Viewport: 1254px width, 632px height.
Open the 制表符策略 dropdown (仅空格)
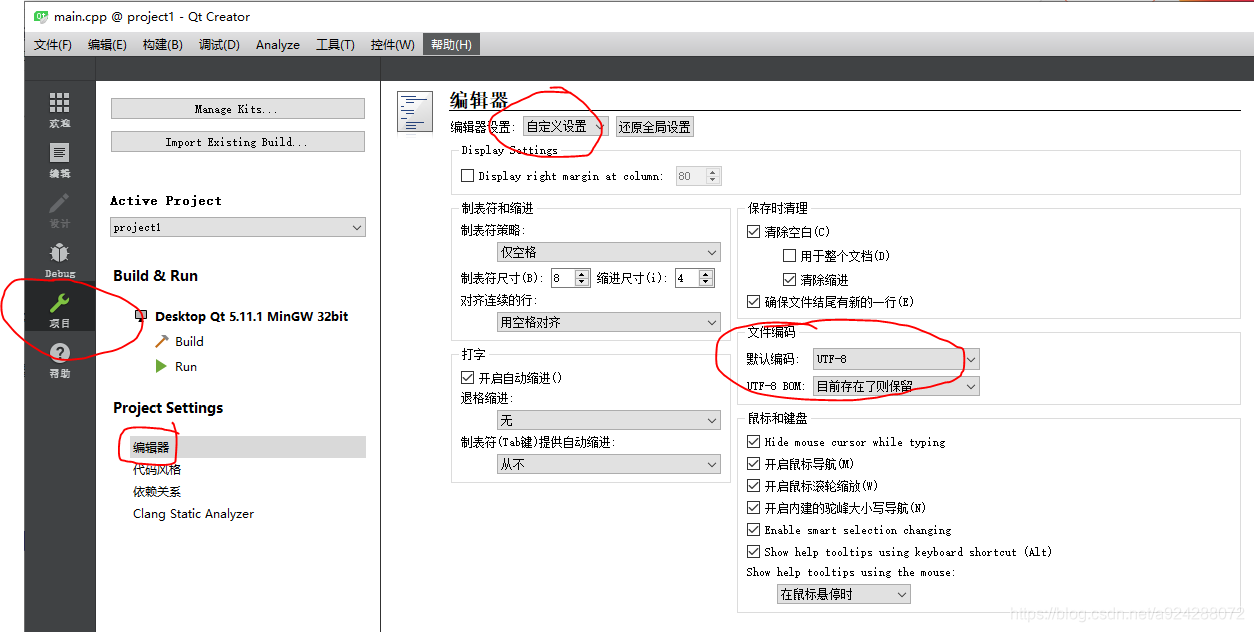[609, 253]
